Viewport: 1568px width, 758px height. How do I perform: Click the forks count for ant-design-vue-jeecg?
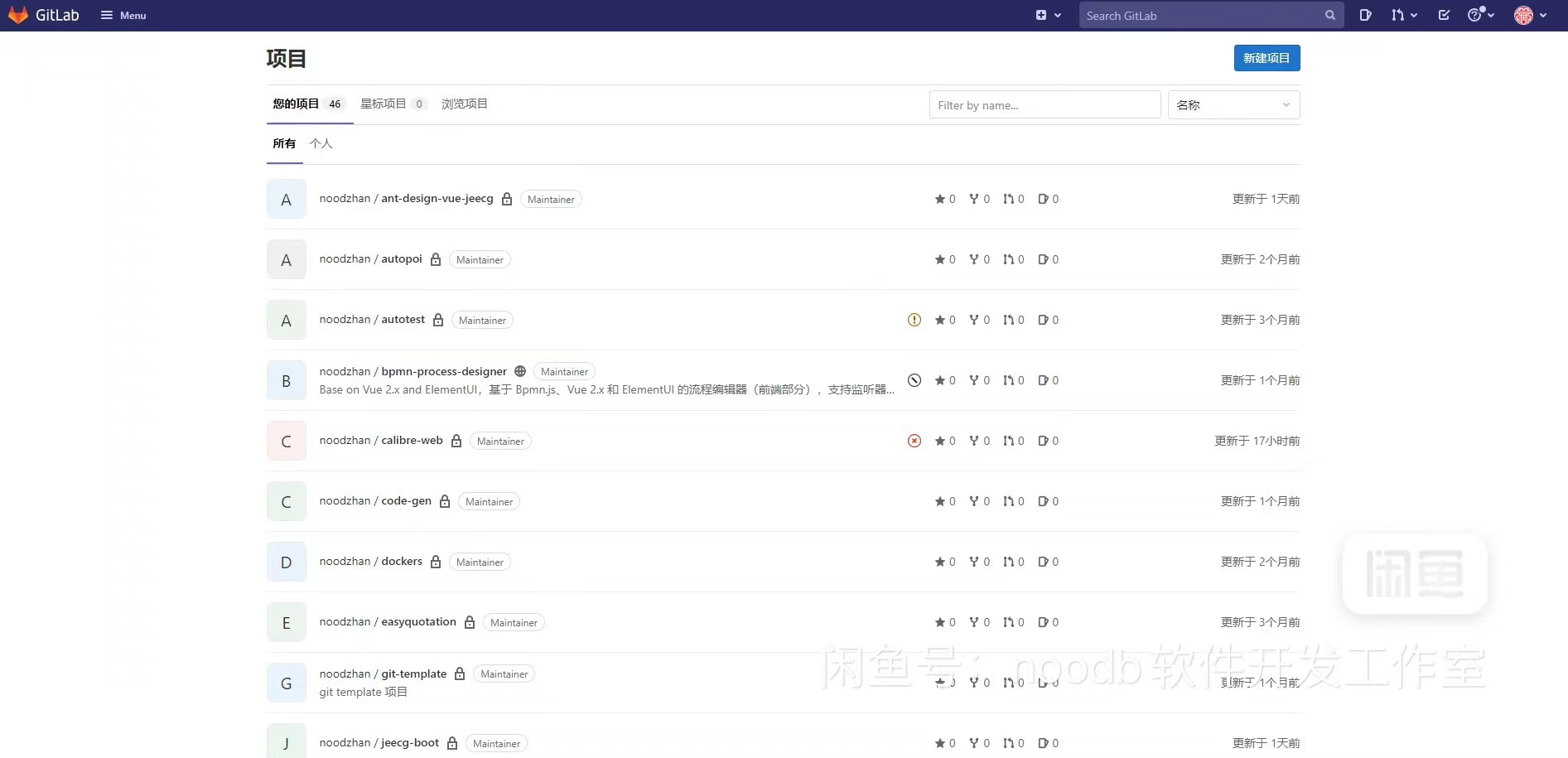pos(980,199)
